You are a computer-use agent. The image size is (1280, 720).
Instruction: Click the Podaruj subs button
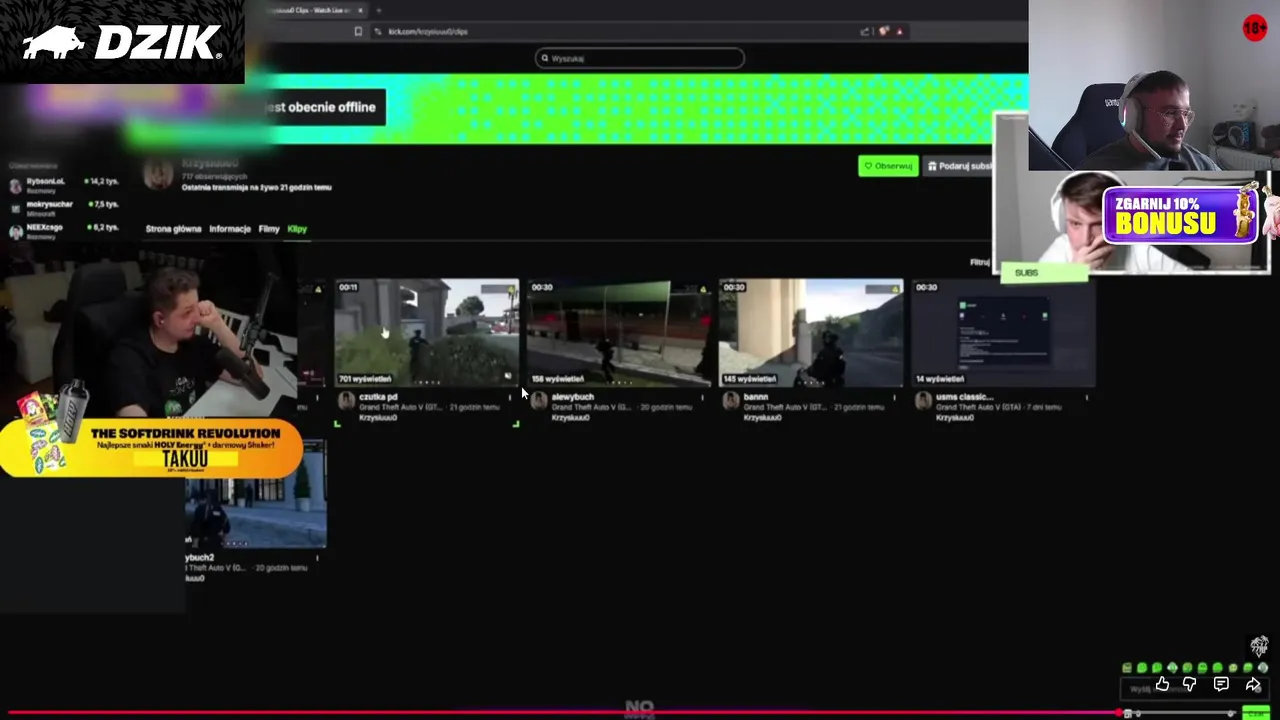(959, 166)
